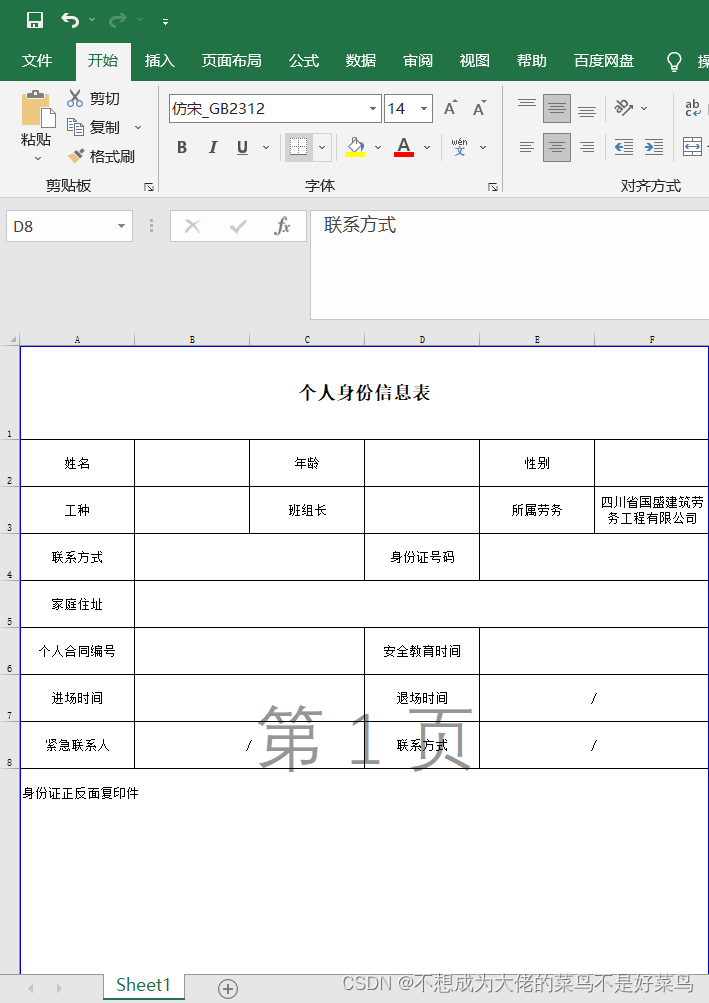Image resolution: width=709 pixels, height=1003 pixels.
Task: Click the Undo arrow icon
Action: coord(70,20)
